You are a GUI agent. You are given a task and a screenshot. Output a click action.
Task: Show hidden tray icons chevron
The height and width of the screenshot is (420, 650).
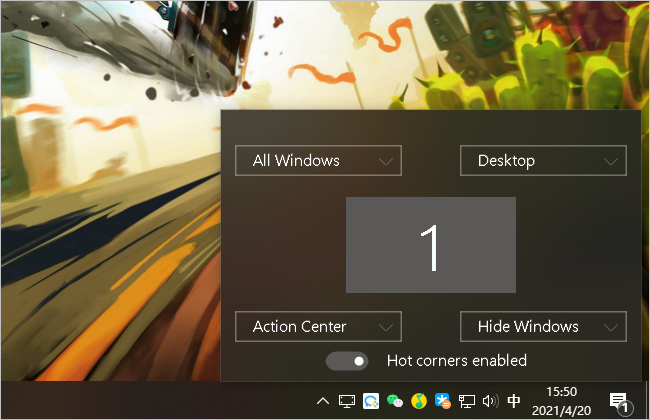(x=323, y=401)
